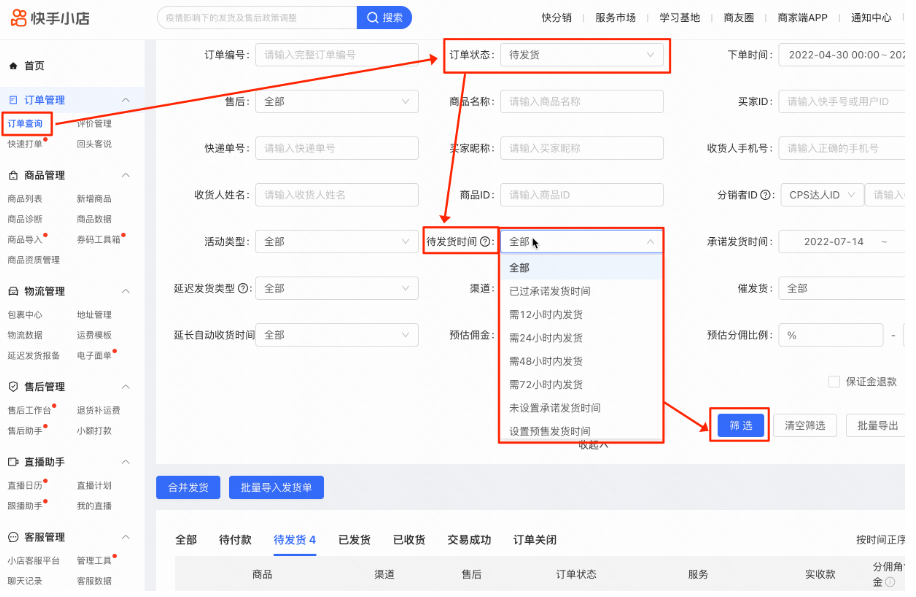Click the 售后管理 section icon
916x597 pixels.
(x=12, y=386)
